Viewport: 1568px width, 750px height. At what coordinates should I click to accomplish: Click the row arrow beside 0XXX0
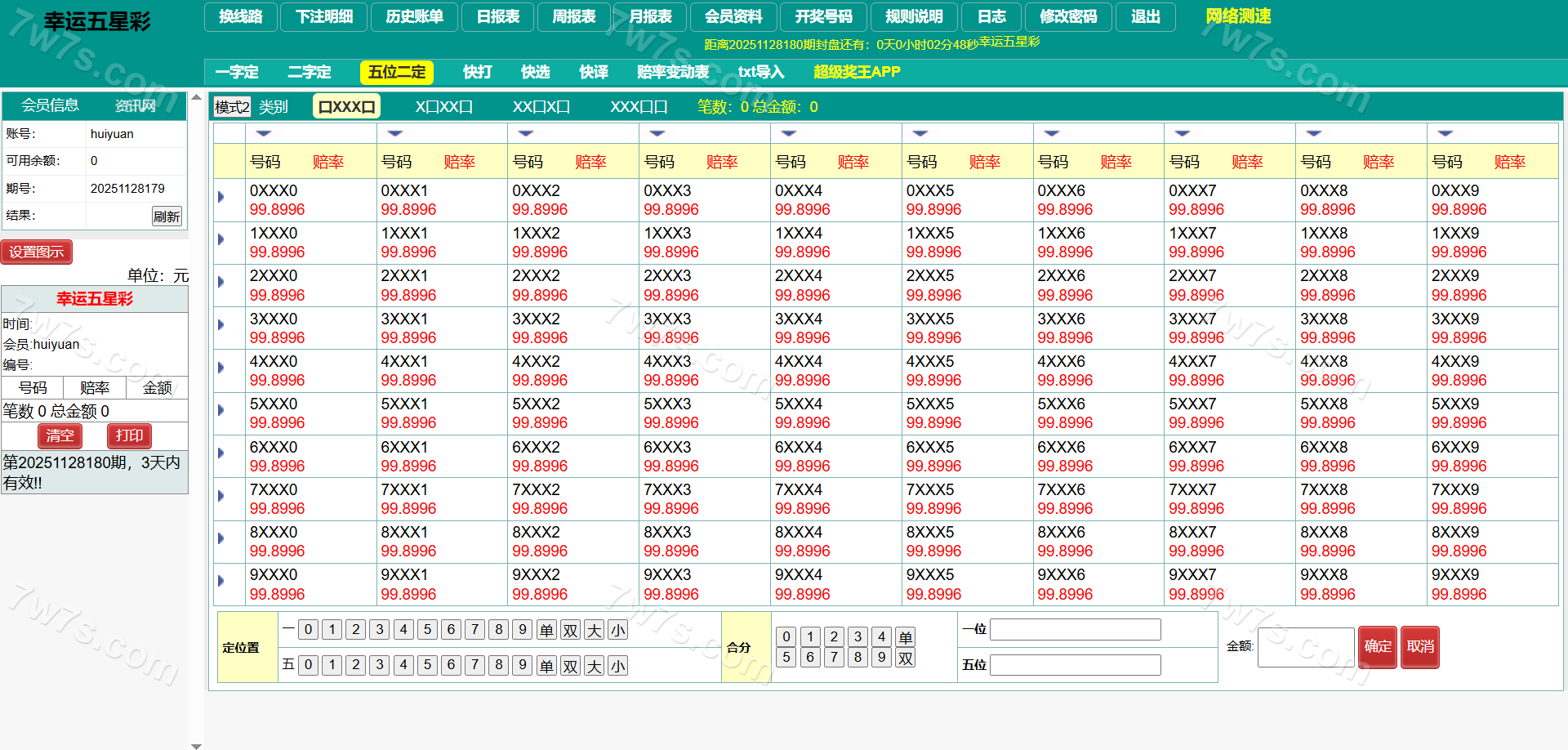coord(221,197)
